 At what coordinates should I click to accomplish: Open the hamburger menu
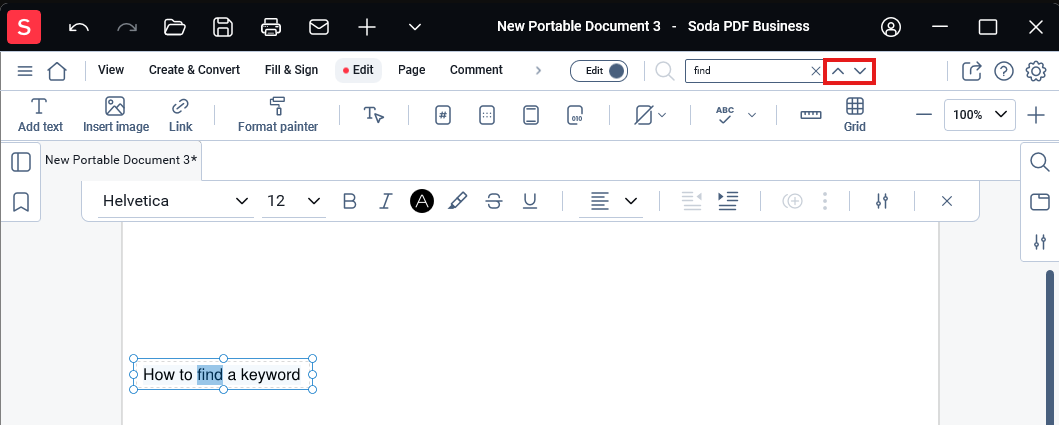(x=25, y=71)
